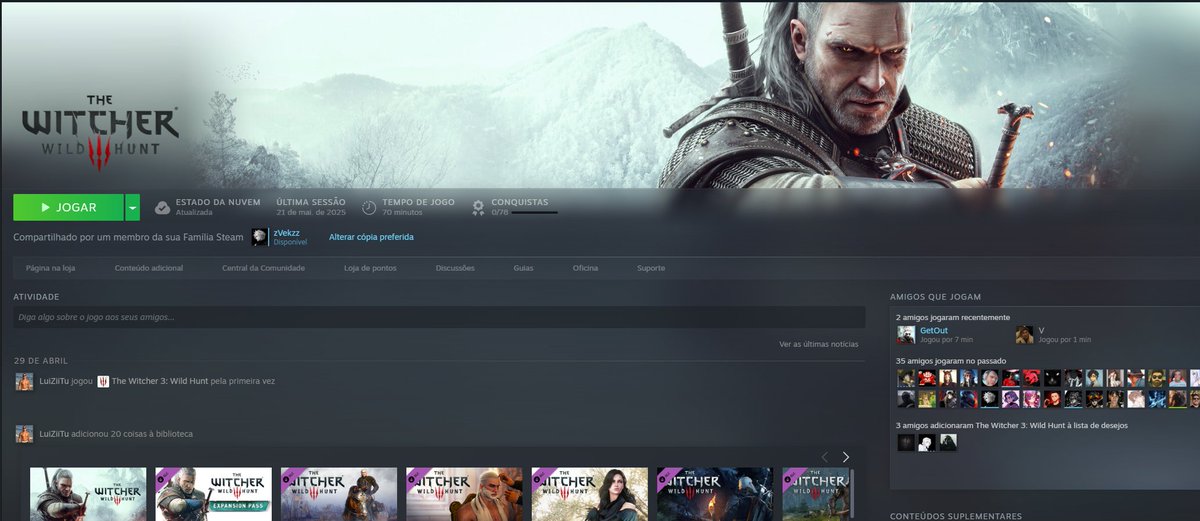The height and width of the screenshot is (521, 1200).
Task: Click the 'Diga algo sobre o jogo' input field
Action: pyautogui.click(x=439, y=317)
